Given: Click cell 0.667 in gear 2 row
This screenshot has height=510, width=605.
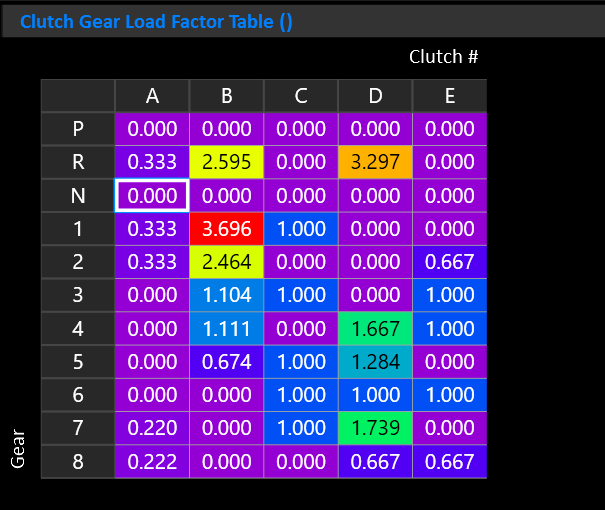Looking at the screenshot, I should (450, 262).
